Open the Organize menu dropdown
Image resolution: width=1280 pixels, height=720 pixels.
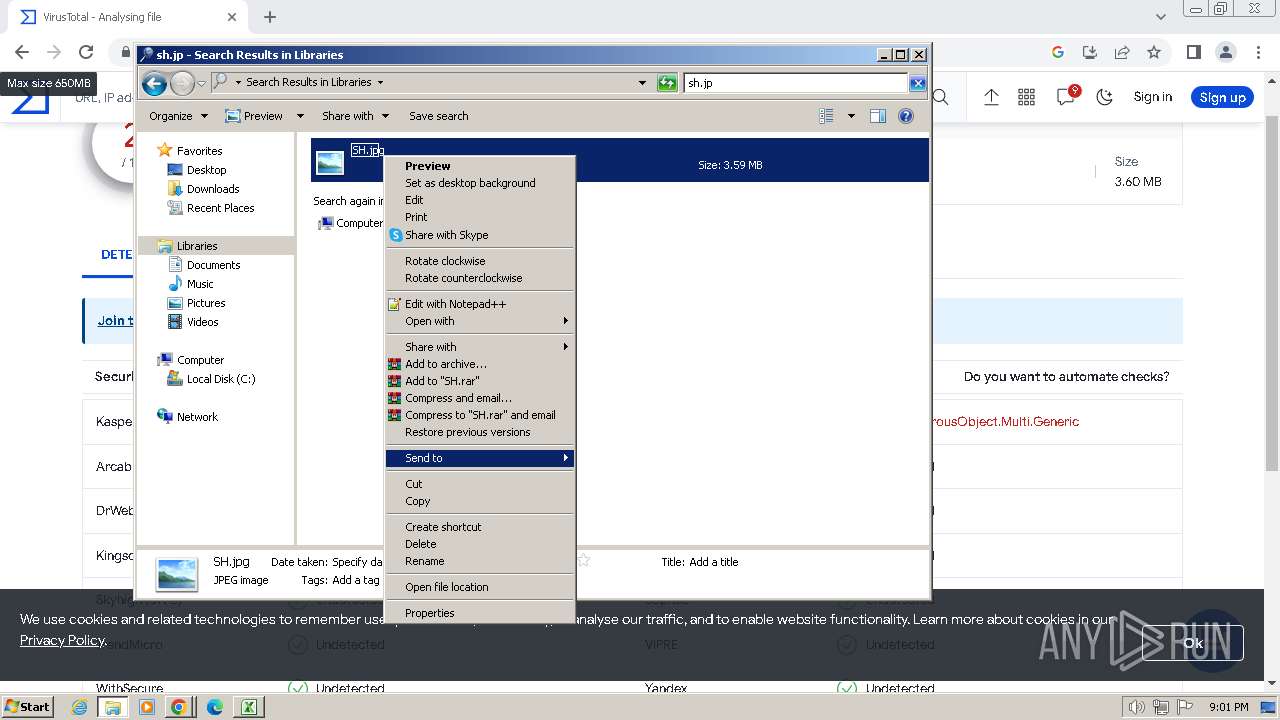click(178, 116)
